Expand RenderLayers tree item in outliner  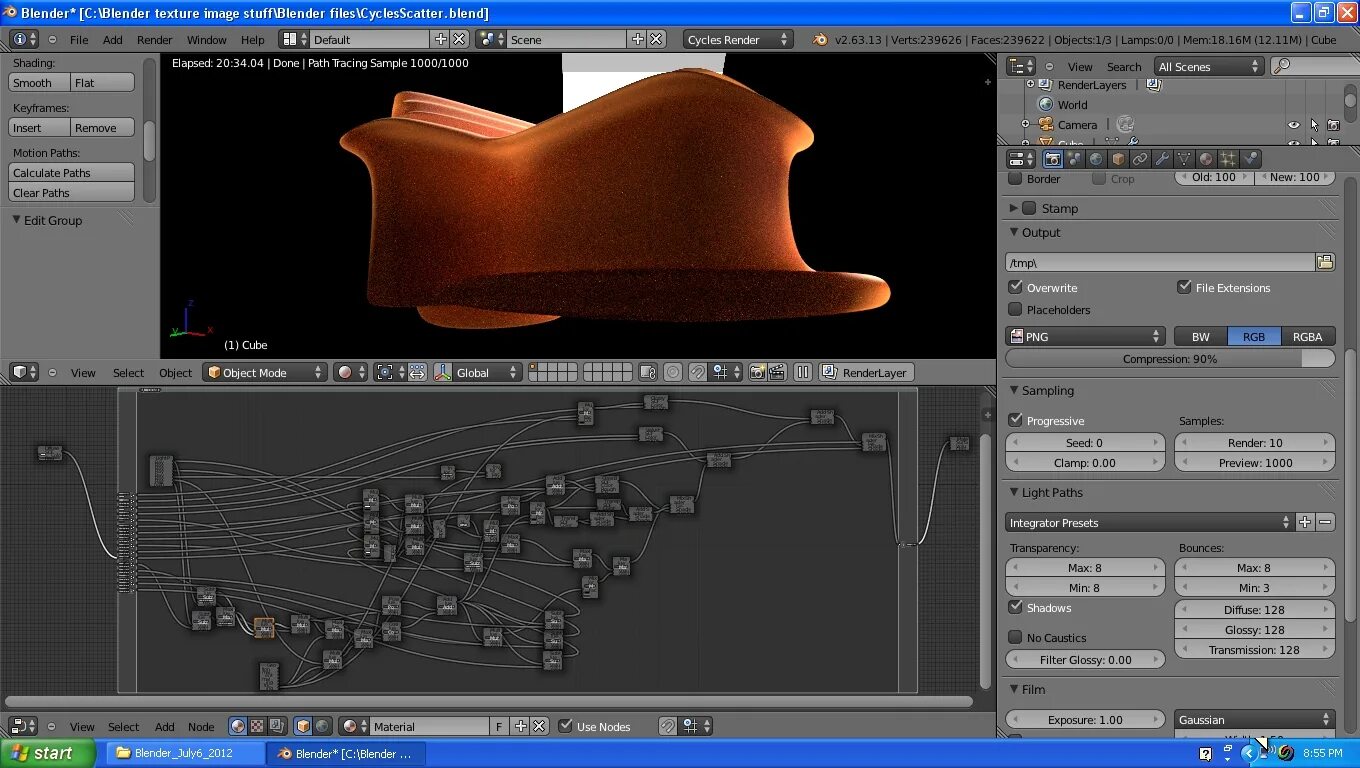pyautogui.click(x=1031, y=85)
